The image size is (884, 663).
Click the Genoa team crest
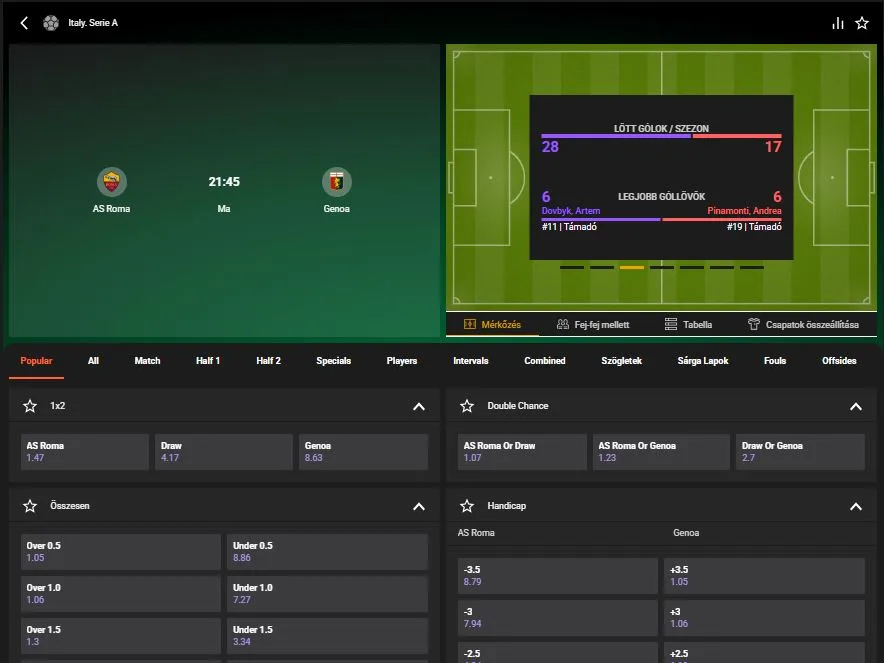tap(336, 182)
